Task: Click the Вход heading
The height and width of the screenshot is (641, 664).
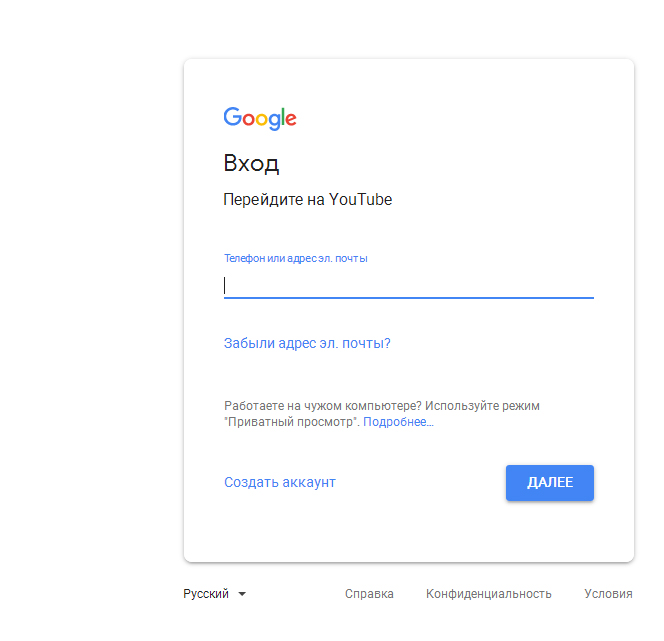Action: (x=251, y=163)
